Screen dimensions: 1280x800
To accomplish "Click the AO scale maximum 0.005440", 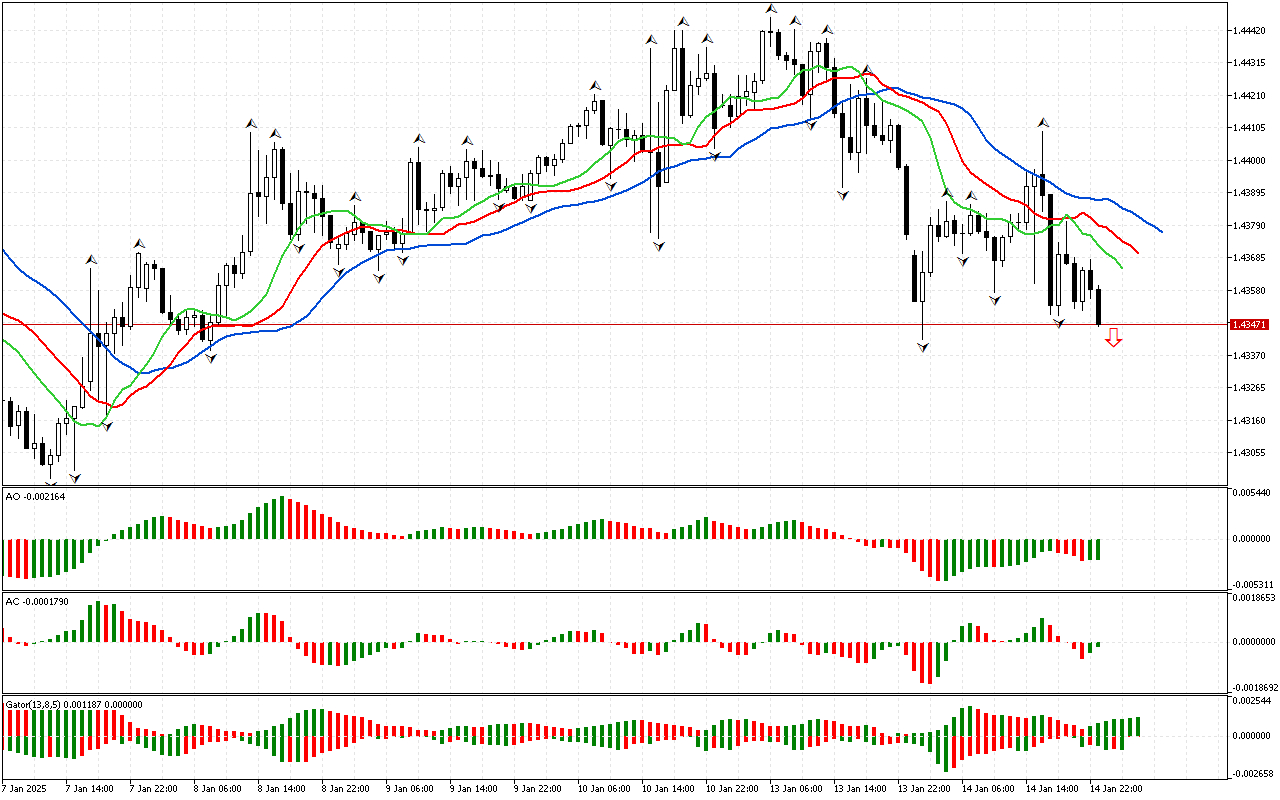I will click(1251, 494).
